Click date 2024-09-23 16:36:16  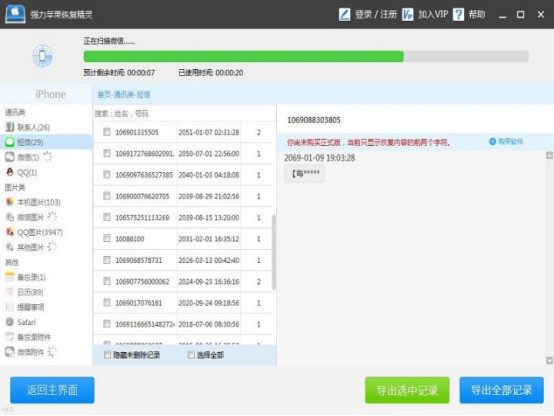[208, 282]
